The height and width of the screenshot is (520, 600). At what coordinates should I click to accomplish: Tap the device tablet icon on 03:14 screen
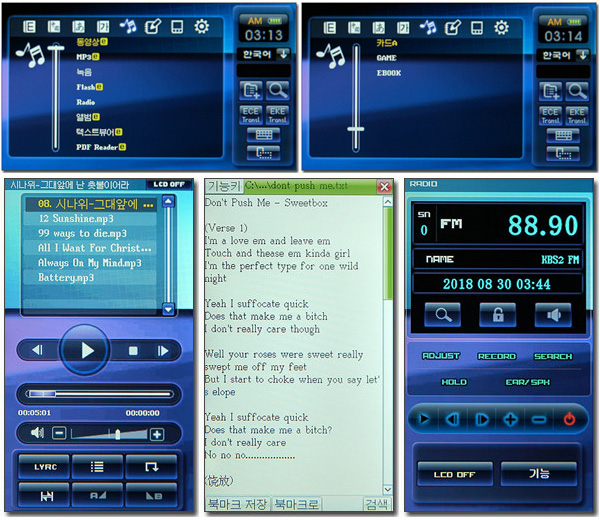(477, 28)
